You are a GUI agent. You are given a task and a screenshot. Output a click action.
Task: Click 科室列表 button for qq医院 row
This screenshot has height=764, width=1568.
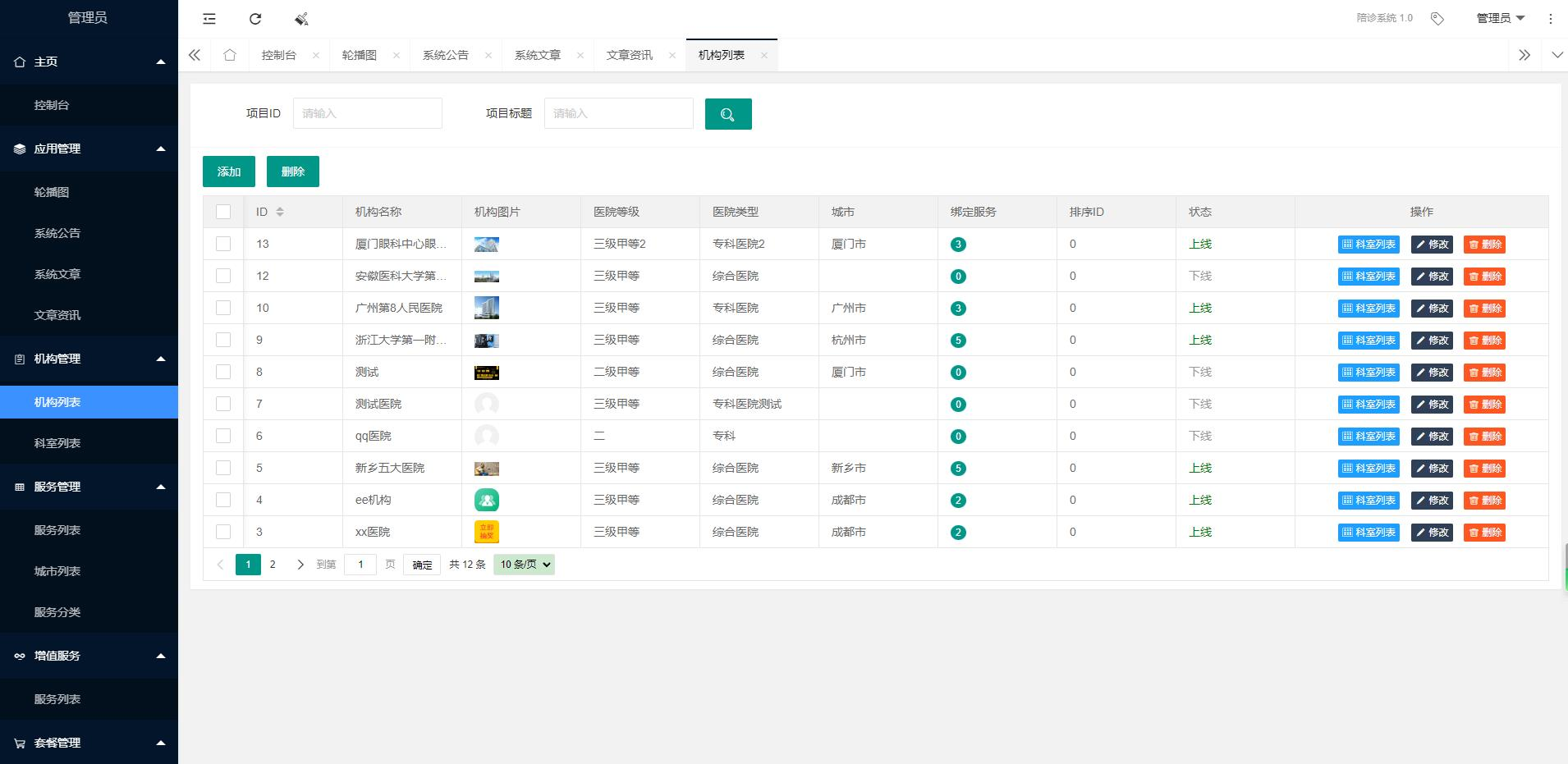(x=1369, y=437)
